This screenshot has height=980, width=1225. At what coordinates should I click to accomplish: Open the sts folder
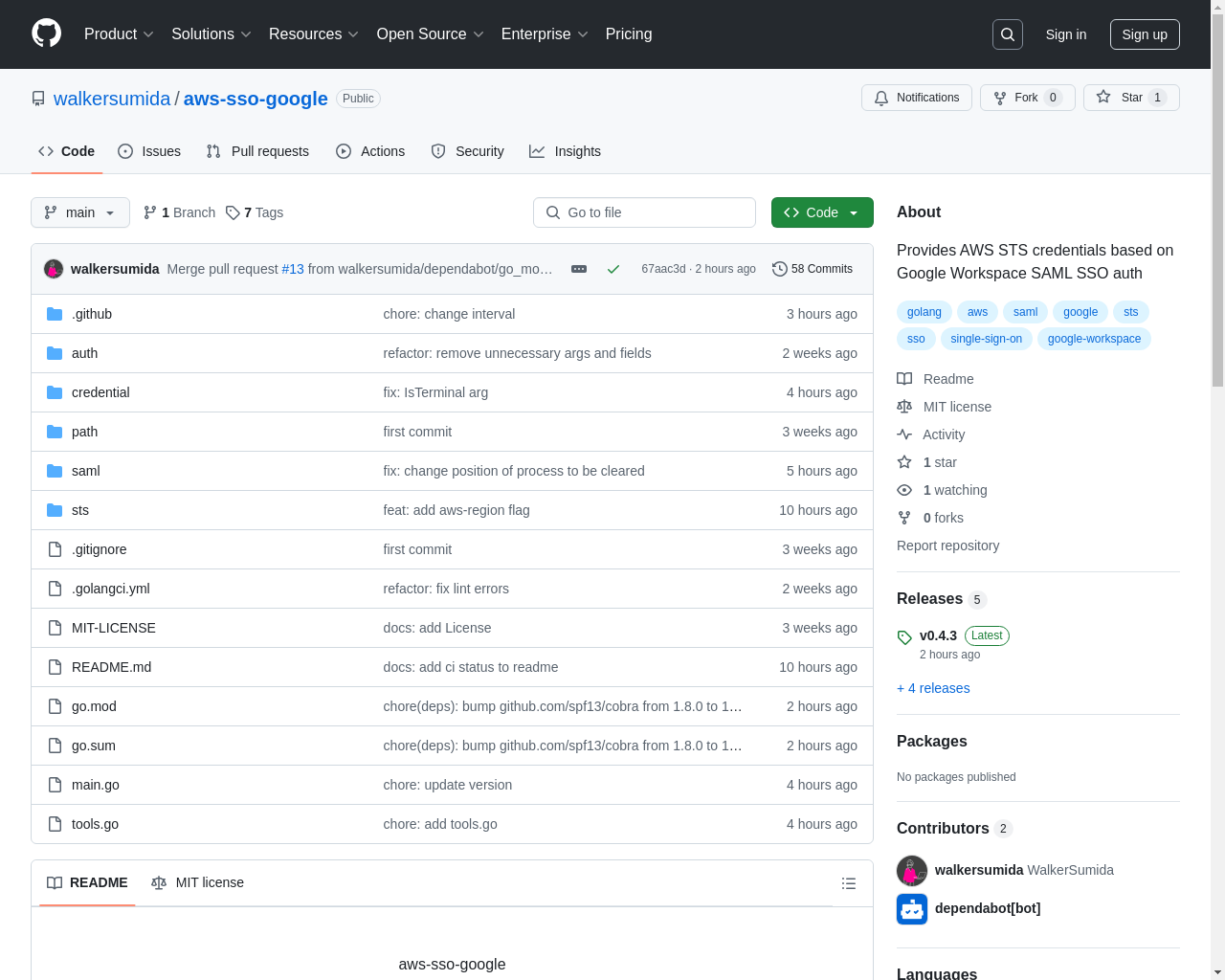tap(80, 510)
